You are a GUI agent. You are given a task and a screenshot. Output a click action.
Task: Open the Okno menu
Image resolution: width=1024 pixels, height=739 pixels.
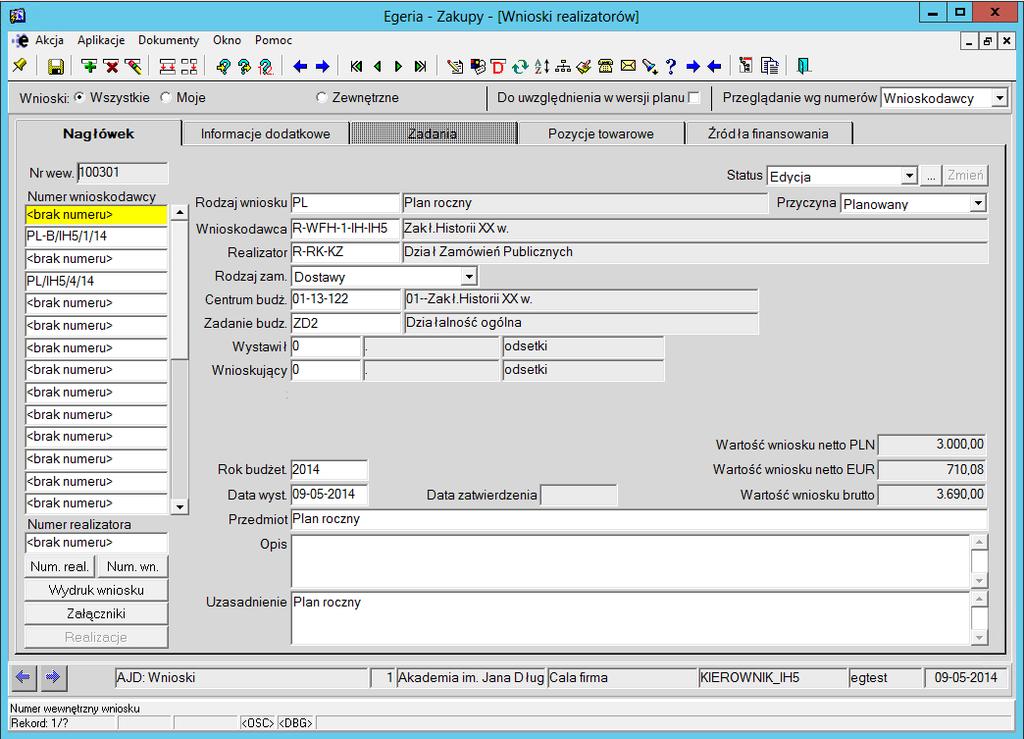click(227, 40)
